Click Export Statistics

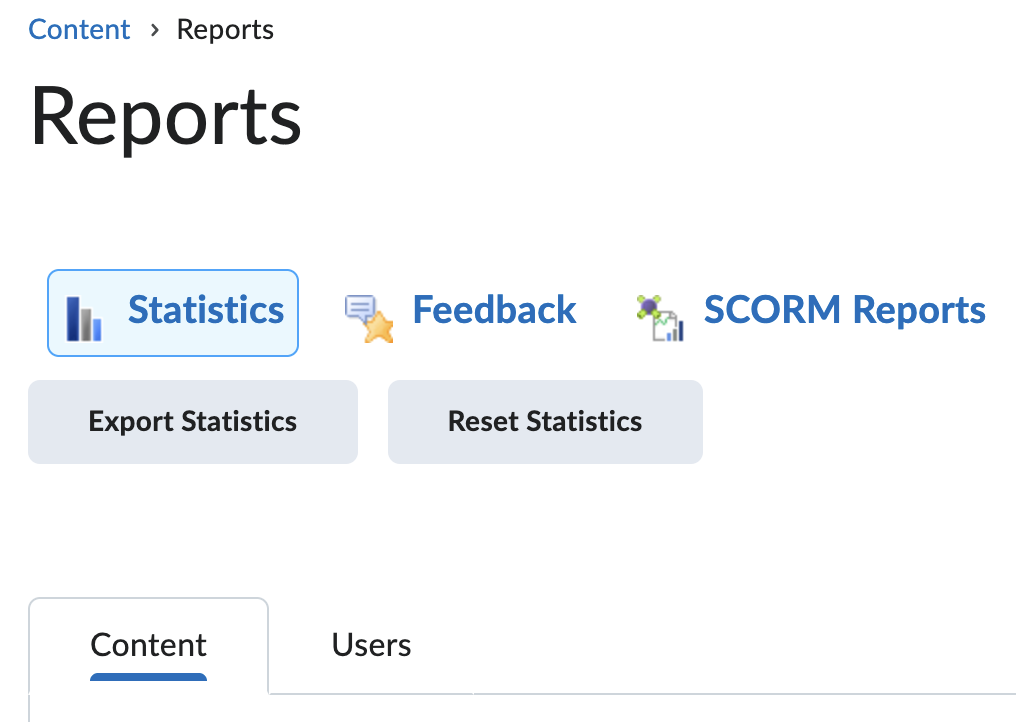pos(192,421)
